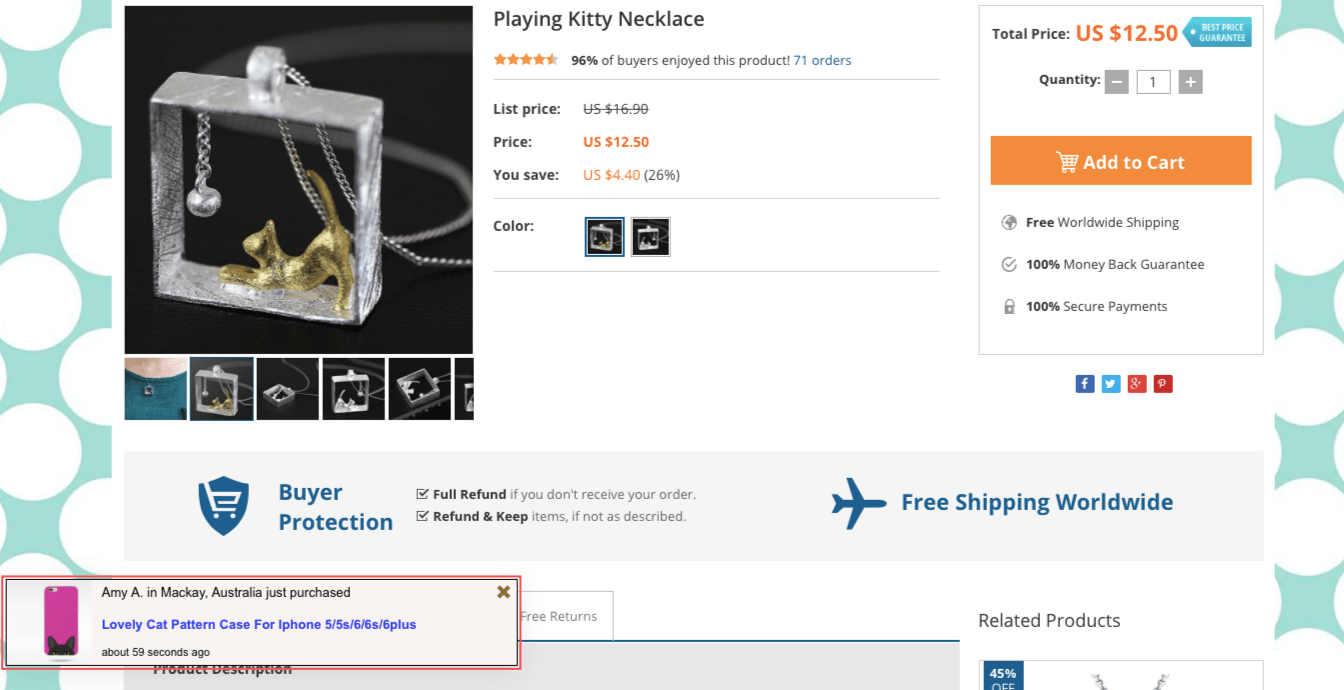This screenshot has width=1344, height=690.
Task: Click the Best Price Guarantee badge
Action: pos(1218,32)
